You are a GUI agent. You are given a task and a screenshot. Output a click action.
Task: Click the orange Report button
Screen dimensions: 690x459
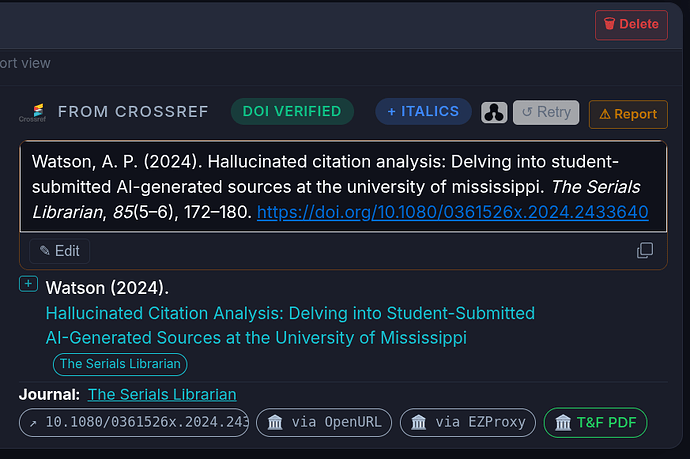point(628,114)
